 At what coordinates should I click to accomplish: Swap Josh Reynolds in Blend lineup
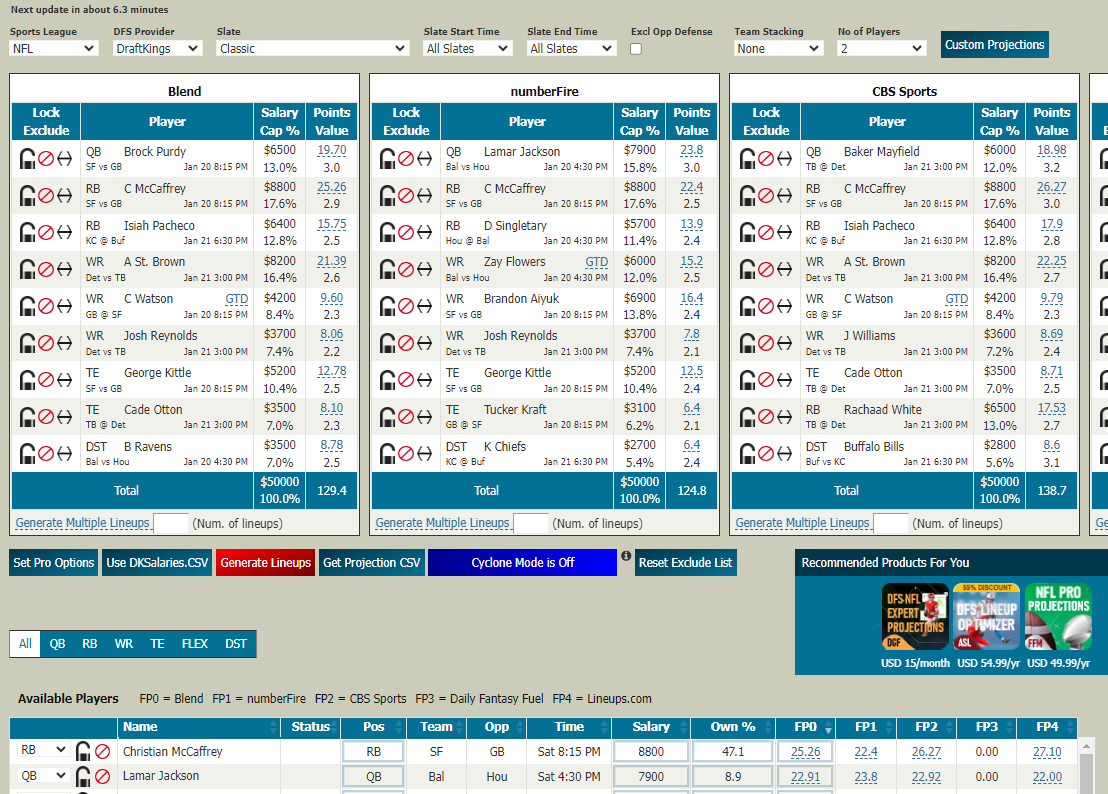click(64, 343)
